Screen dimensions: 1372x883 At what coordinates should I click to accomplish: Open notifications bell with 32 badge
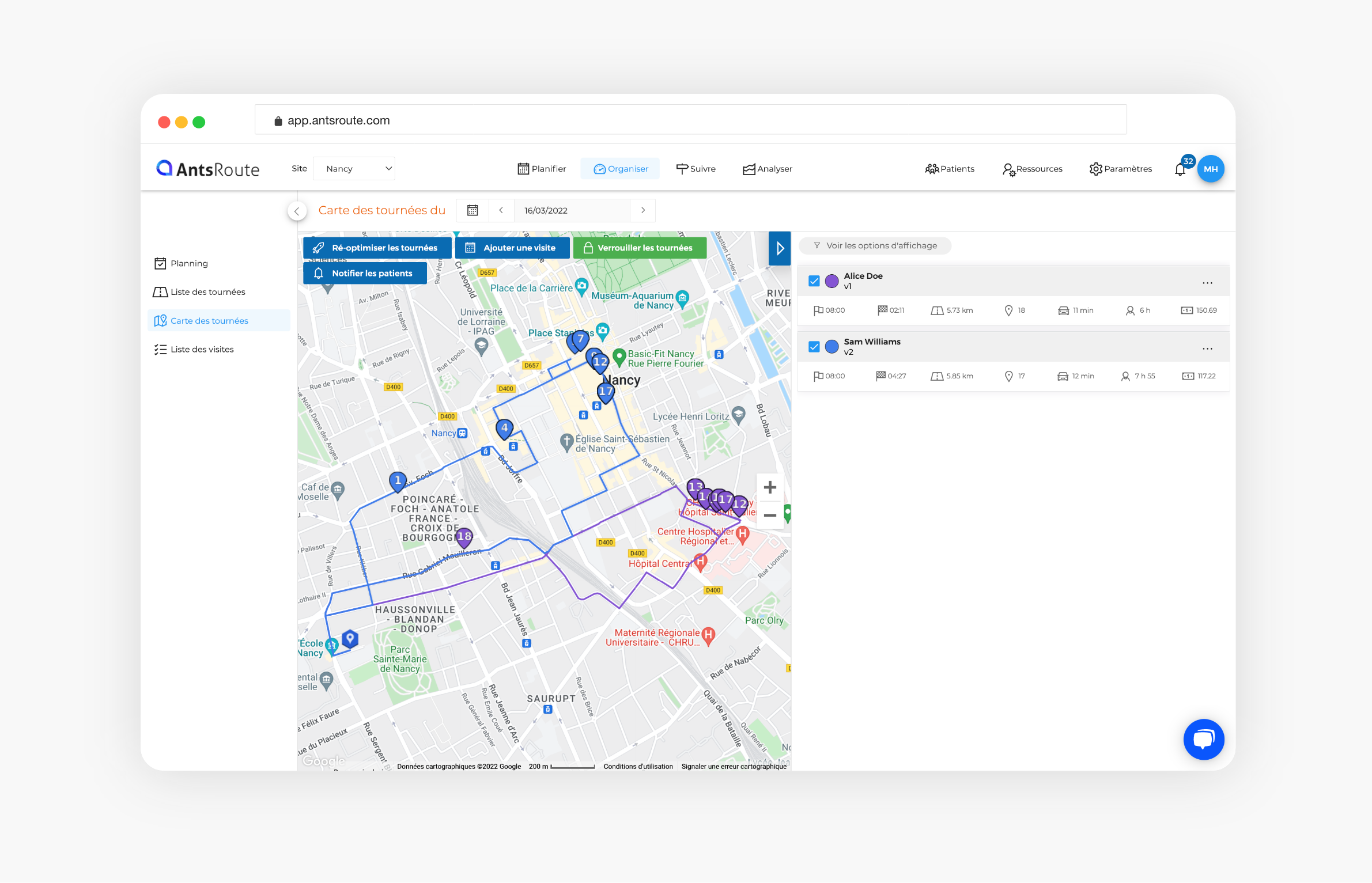[1180, 169]
